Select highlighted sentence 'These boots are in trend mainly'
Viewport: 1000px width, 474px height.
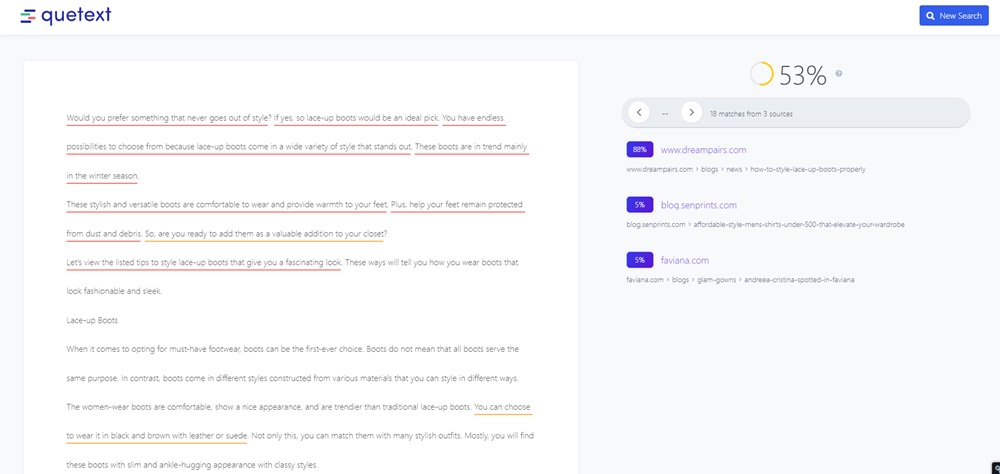click(x=471, y=147)
